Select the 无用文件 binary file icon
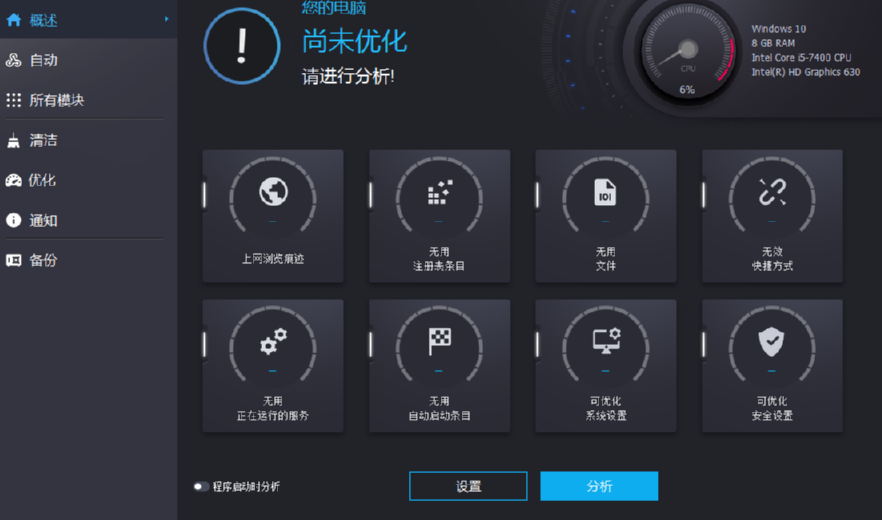882x520 pixels. click(605, 192)
